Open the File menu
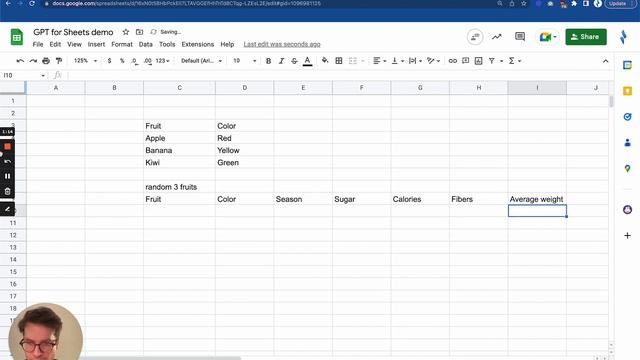The width and height of the screenshot is (640, 360). pyautogui.click(x=38, y=44)
